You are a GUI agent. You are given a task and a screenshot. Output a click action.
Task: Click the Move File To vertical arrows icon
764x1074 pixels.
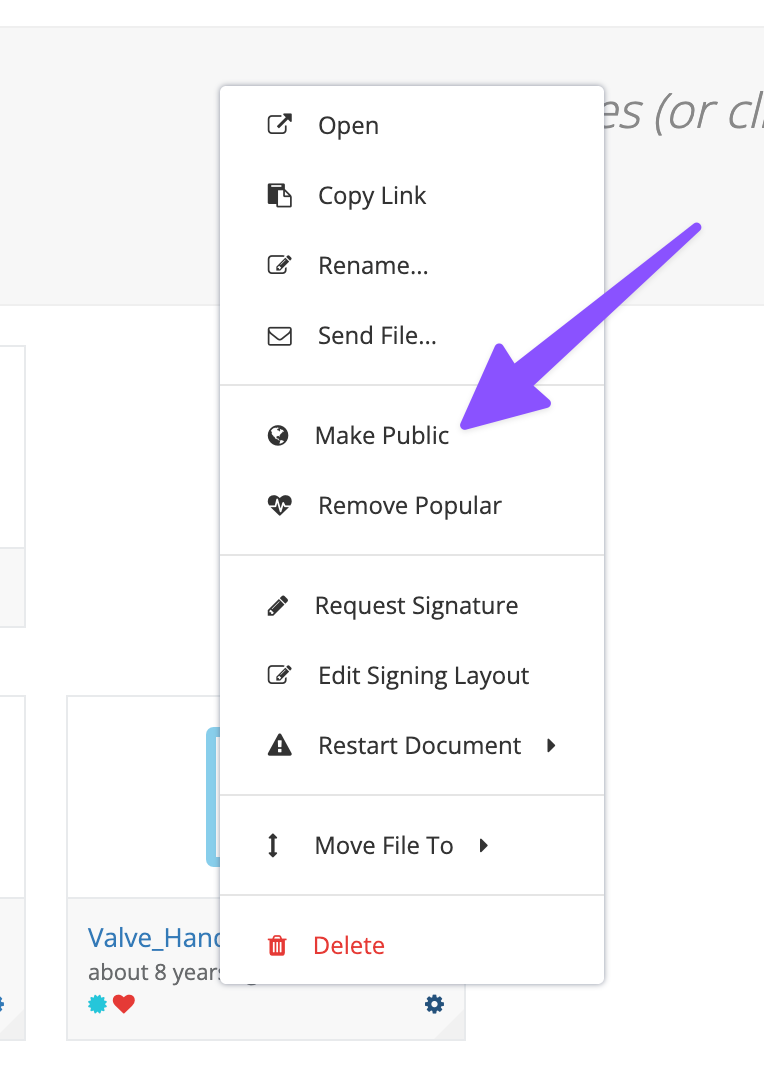coord(273,846)
